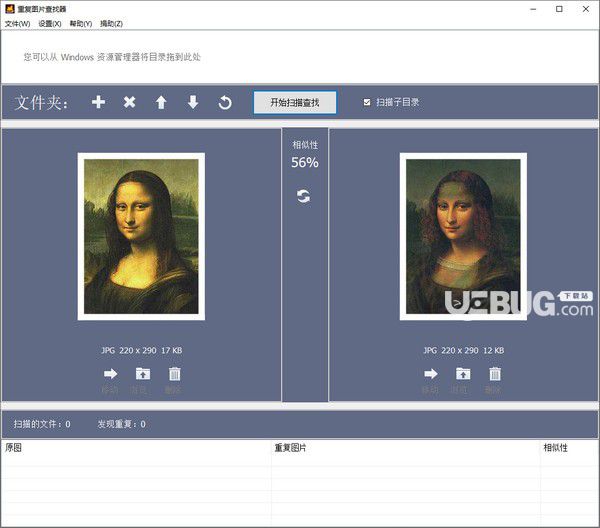600x528 pixels.
Task: Click the app icon in title bar
Action: (x=10, y=8)
